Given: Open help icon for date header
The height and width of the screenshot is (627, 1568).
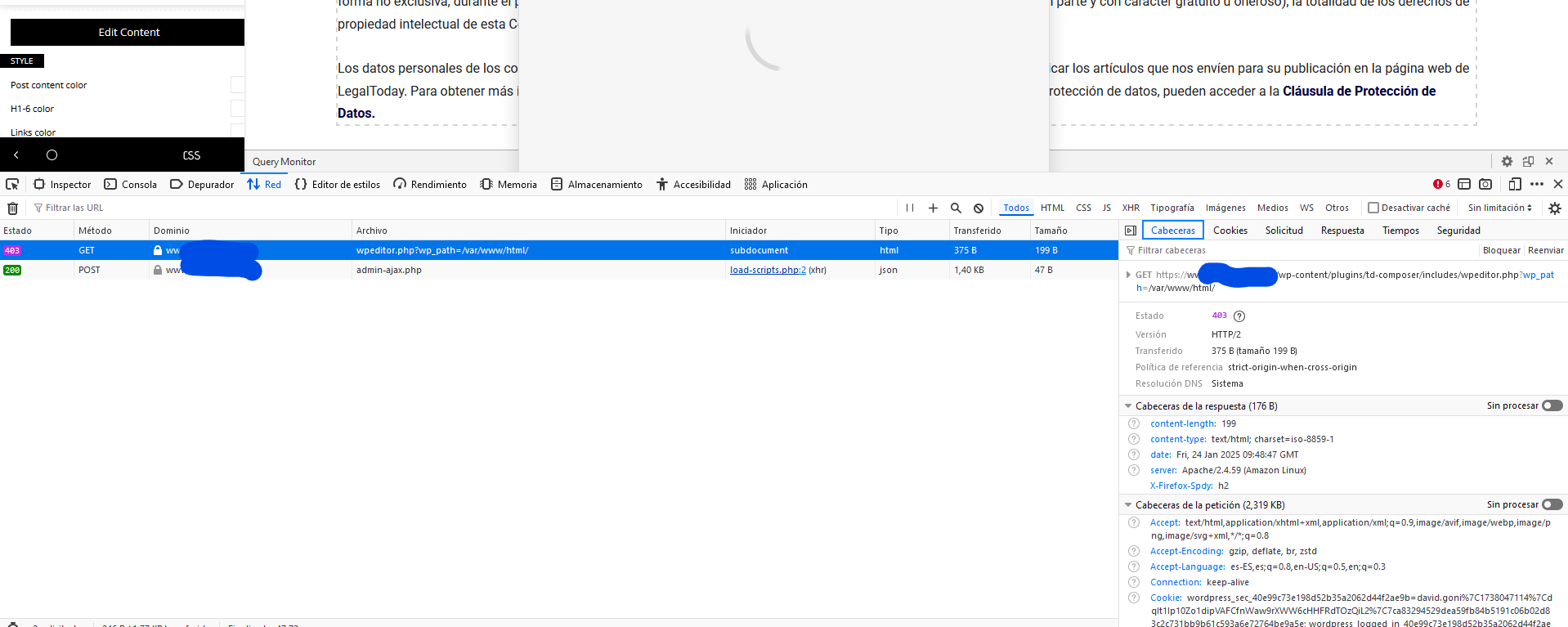Looking at the screenshot, I should click(1134, 455).
